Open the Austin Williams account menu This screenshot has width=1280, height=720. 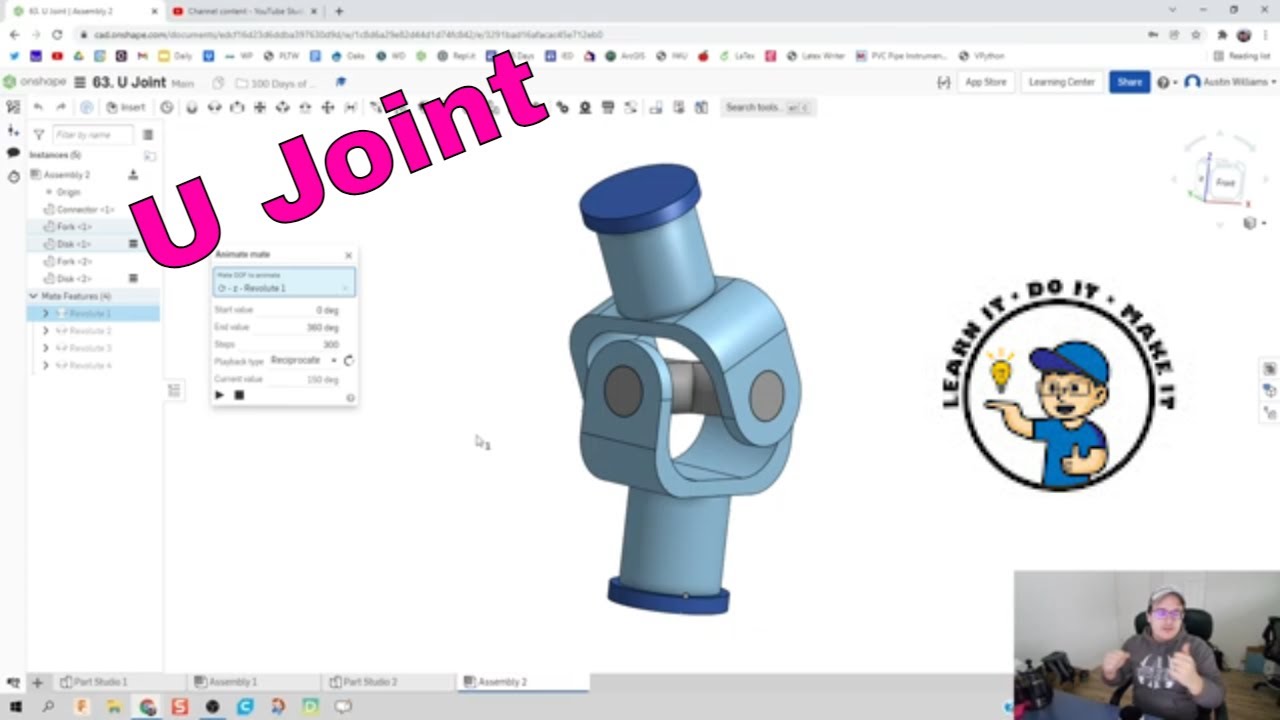tap(1231, 82)
